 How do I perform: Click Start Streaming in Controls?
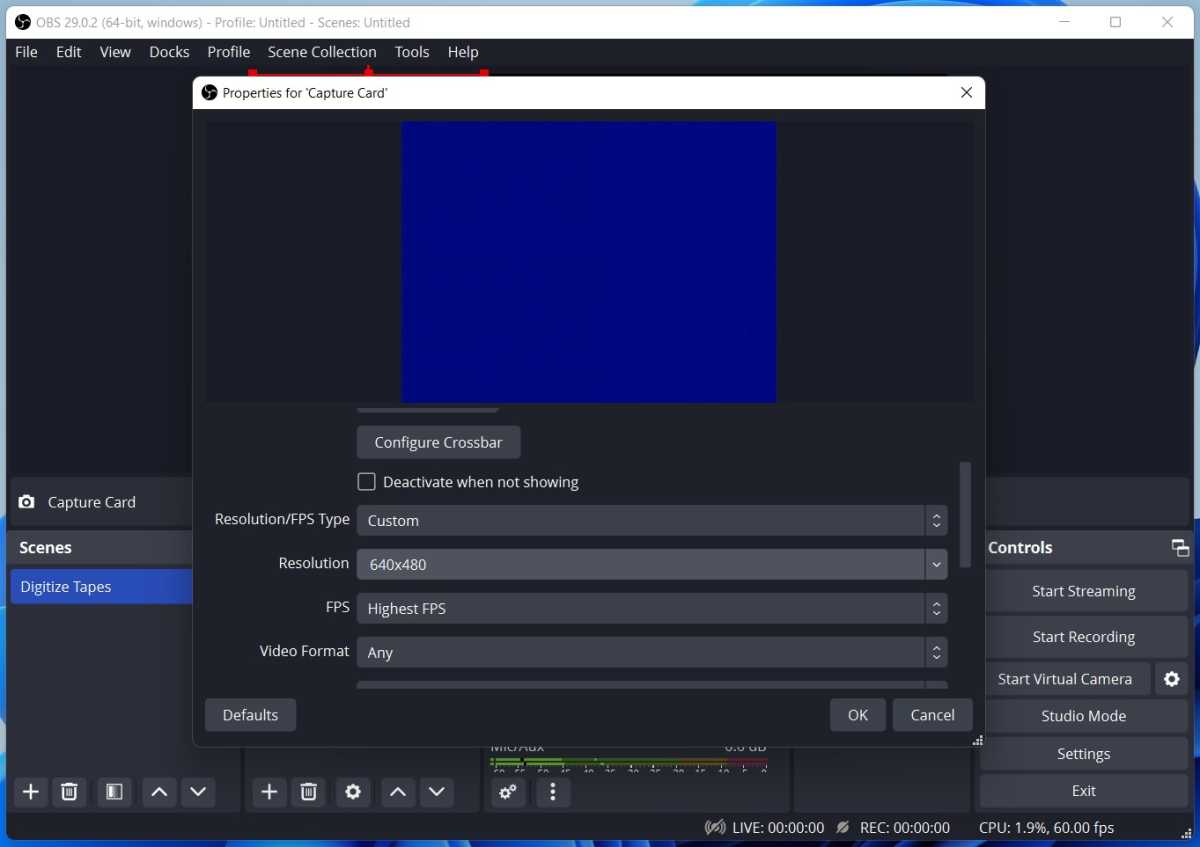(x=1084, y=591)
